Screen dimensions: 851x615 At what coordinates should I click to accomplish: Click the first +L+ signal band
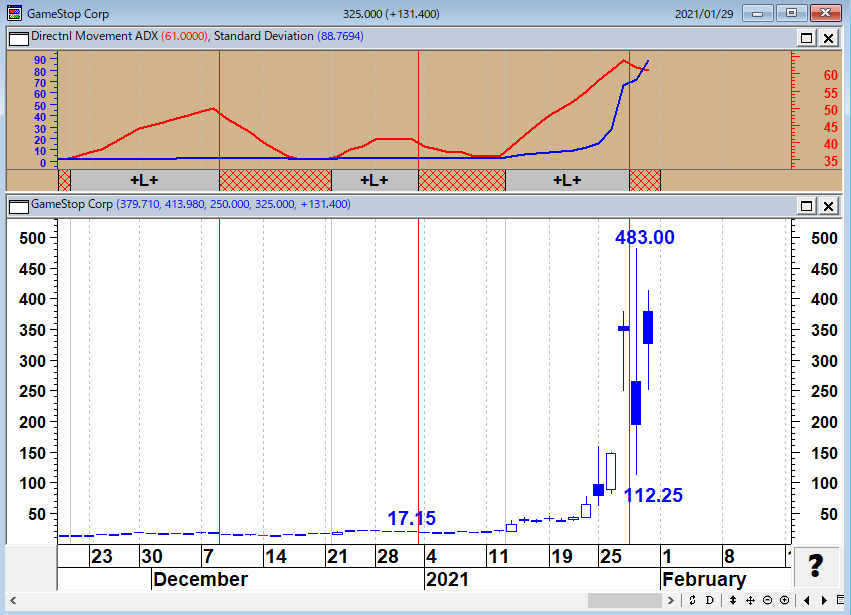[x=145, y=180]
